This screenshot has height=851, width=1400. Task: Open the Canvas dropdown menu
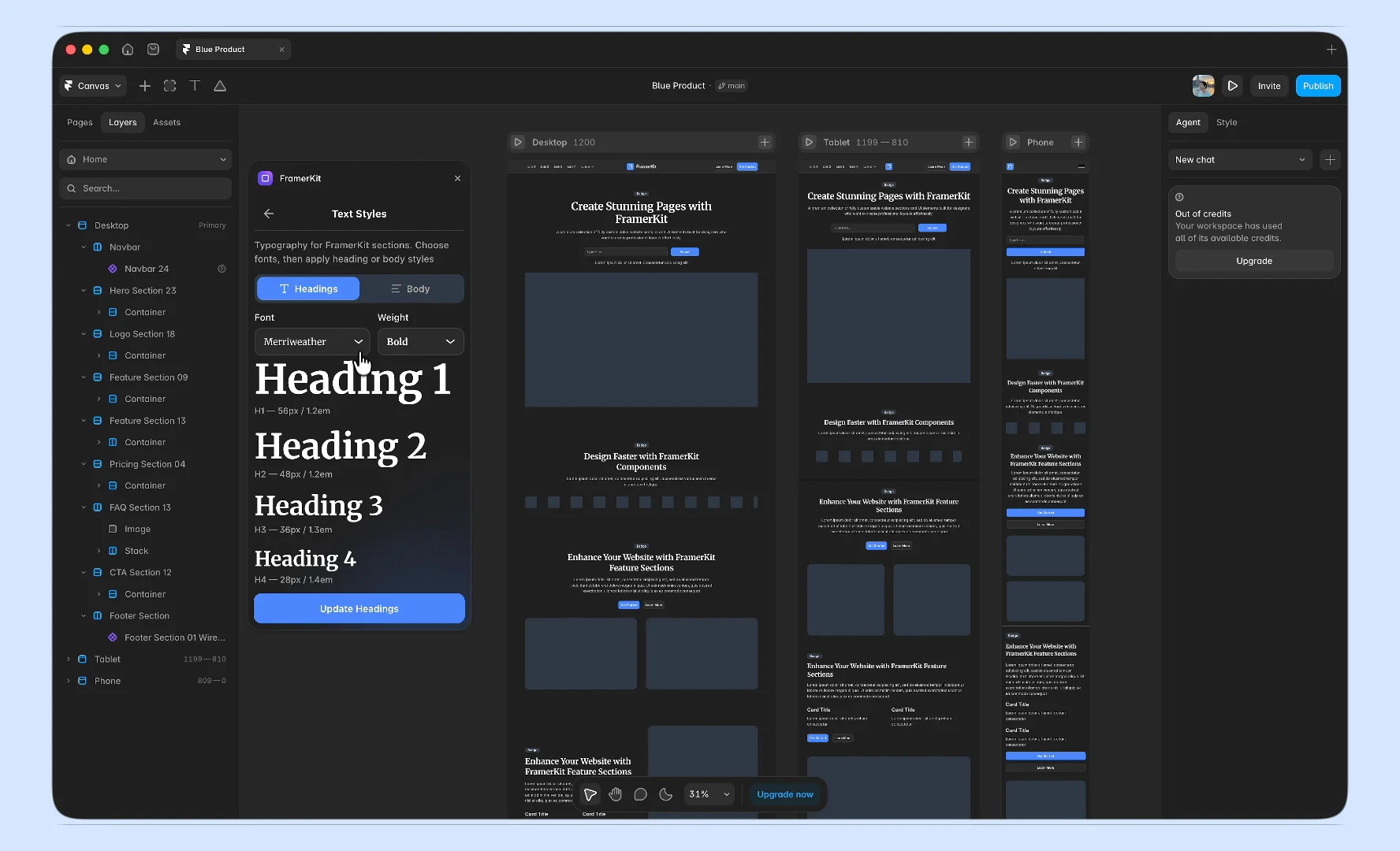coord(93,86)
